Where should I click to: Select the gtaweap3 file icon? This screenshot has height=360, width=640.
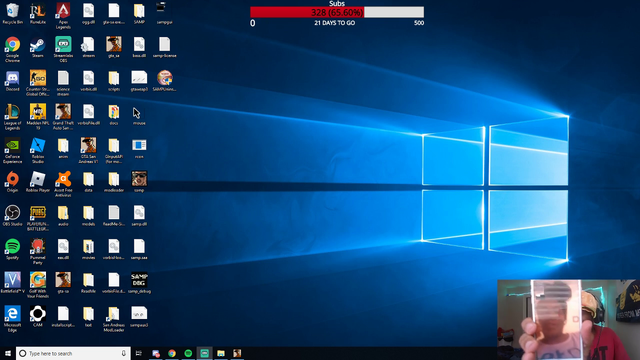tap(139, 81)
